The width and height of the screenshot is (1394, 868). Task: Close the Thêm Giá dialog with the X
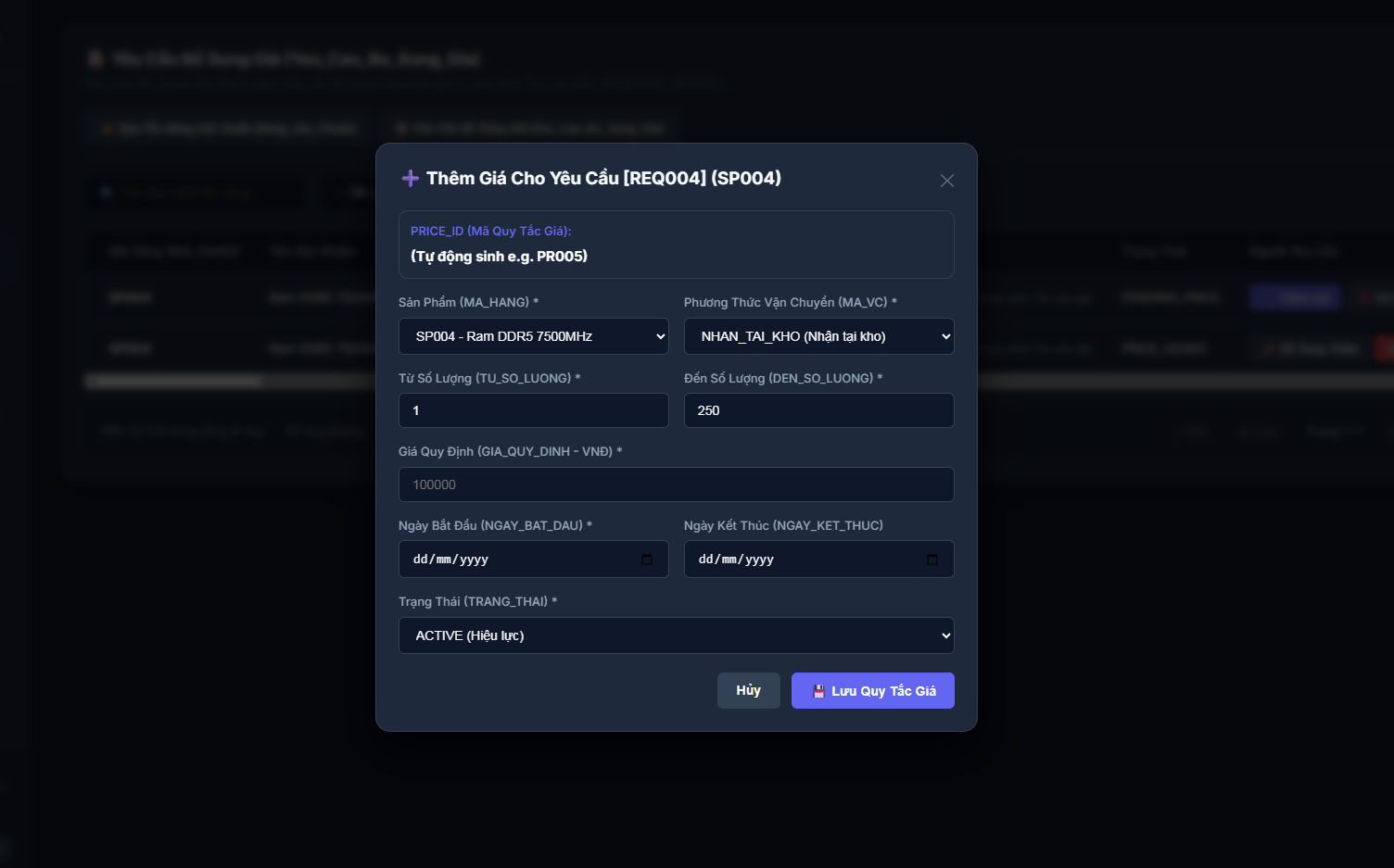coord(946,181)
